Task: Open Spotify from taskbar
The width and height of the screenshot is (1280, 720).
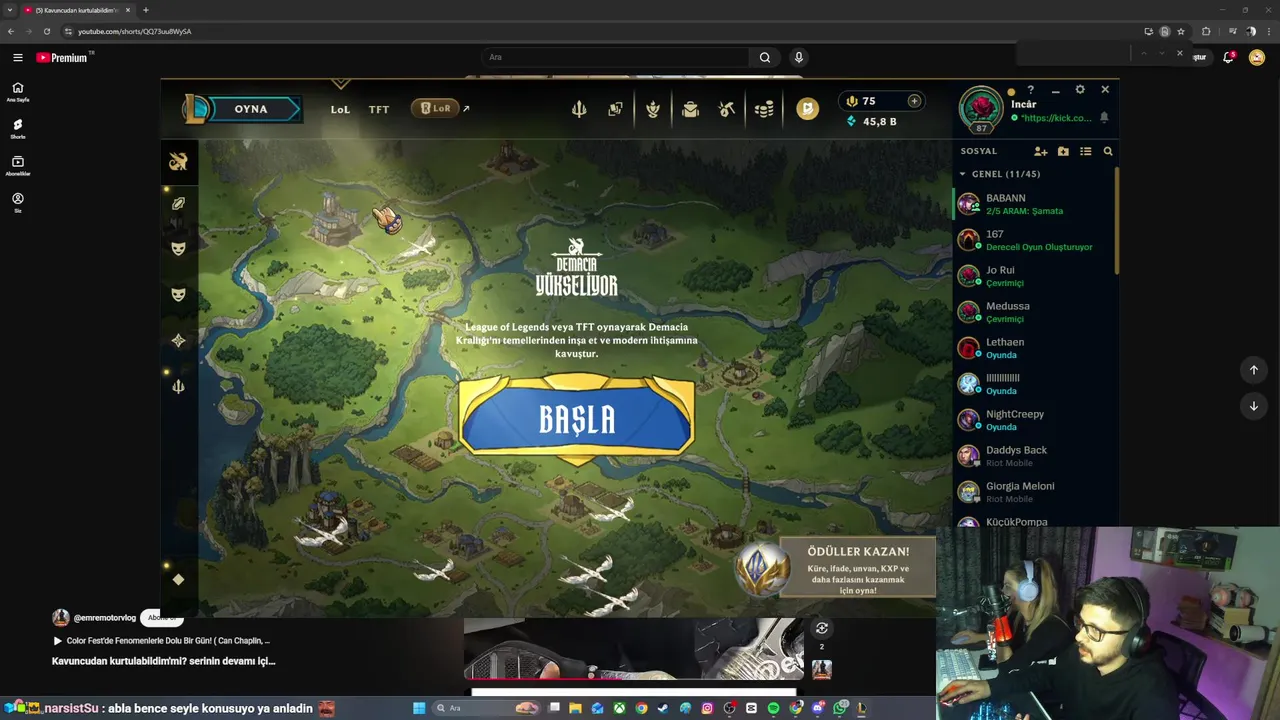Action: 773,708
